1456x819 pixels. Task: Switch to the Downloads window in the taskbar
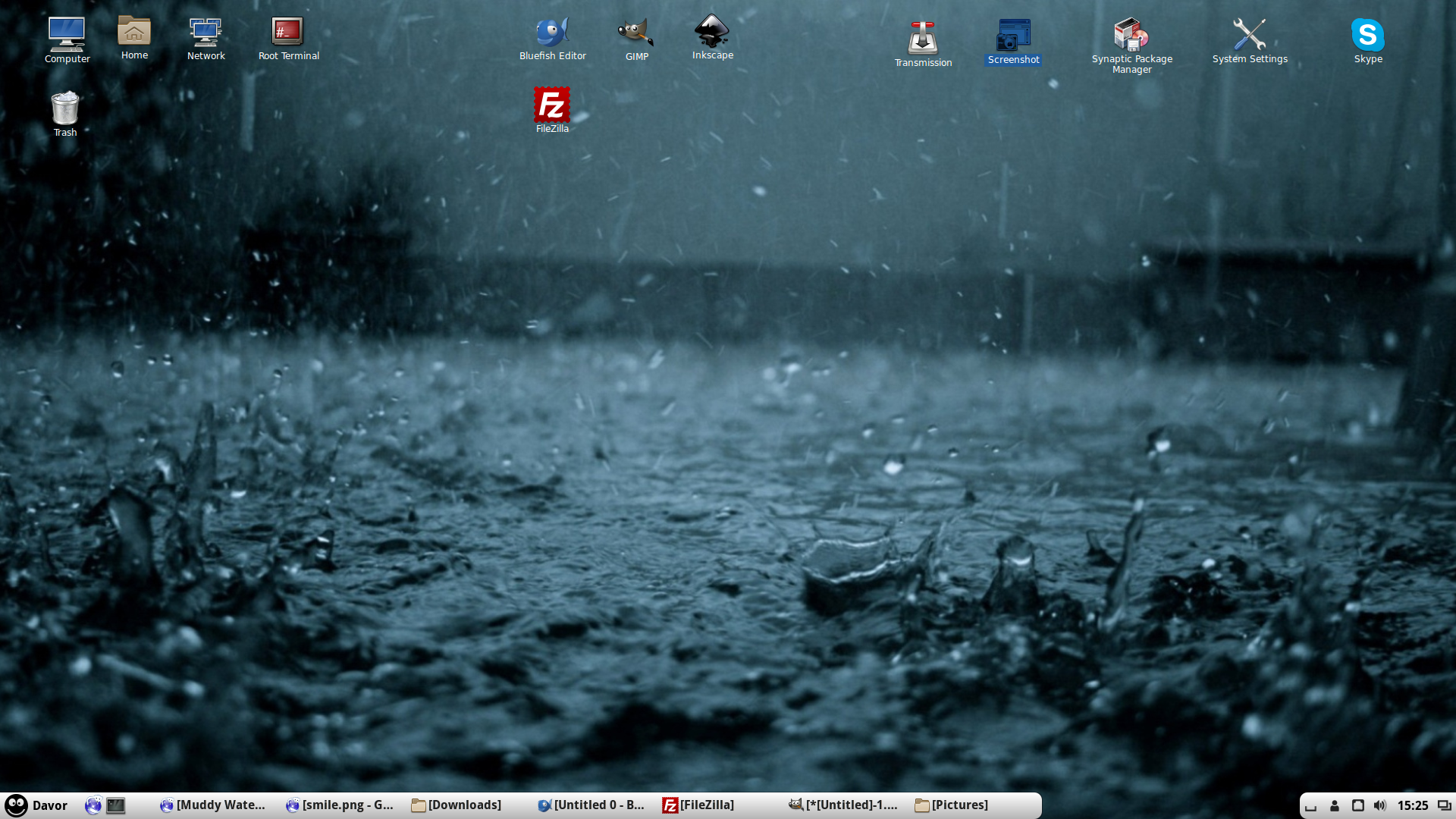tap(457, 805)
